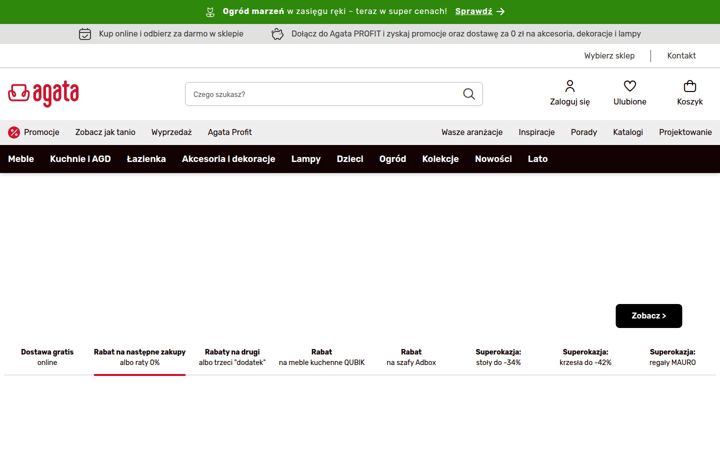Click the calendar icon beside Kup online

(x=85, y=34)
